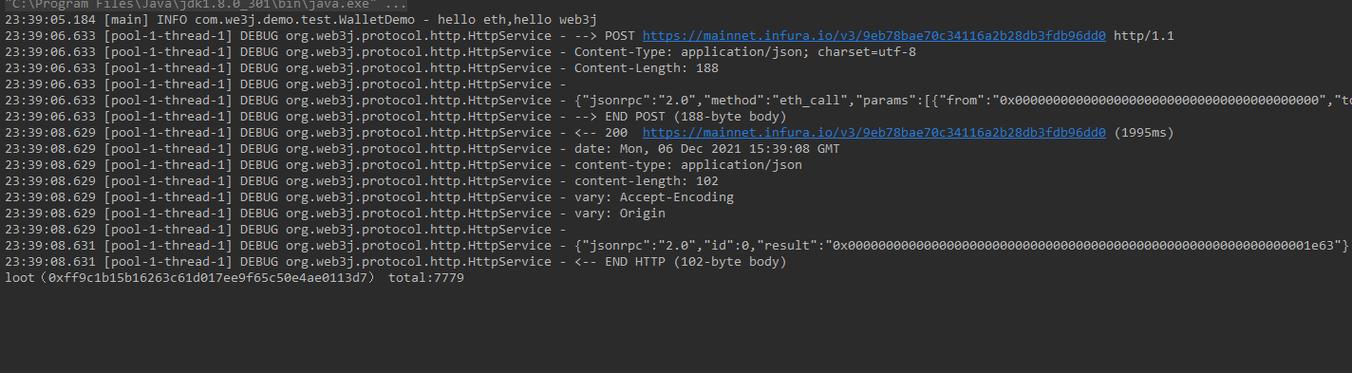Click the JSON result hex value ending in 1e63
This screenshot has width=1352, height=373.
[1086, 246]
